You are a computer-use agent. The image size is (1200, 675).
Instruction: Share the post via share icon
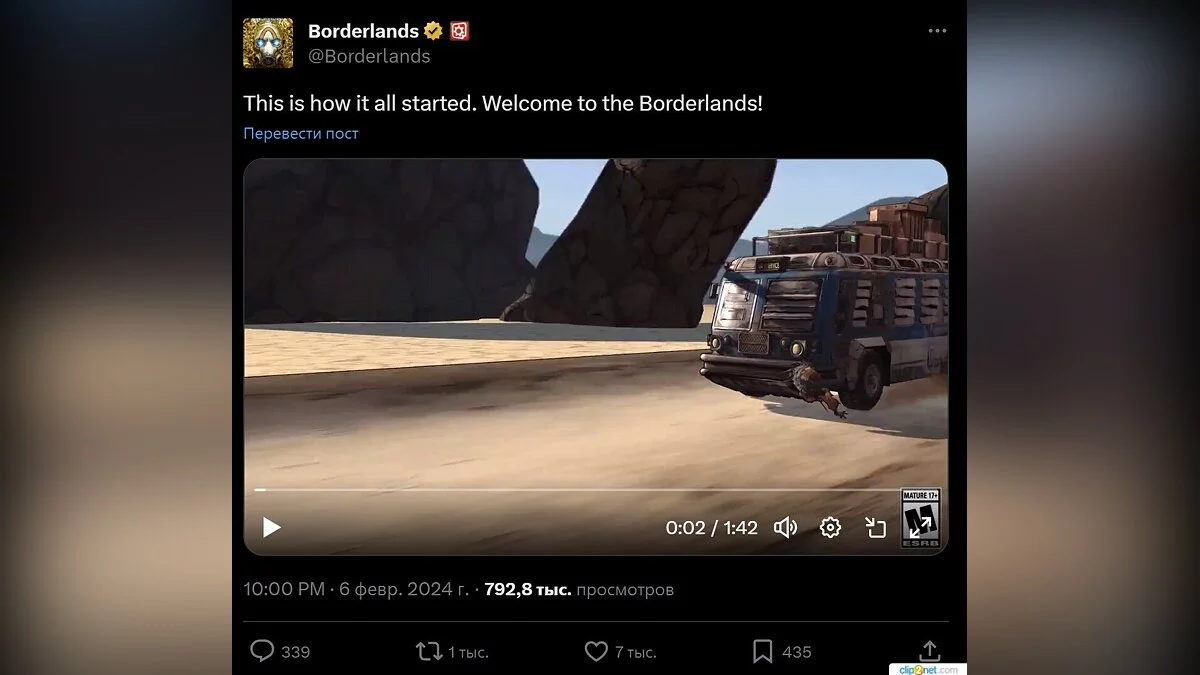929,651
